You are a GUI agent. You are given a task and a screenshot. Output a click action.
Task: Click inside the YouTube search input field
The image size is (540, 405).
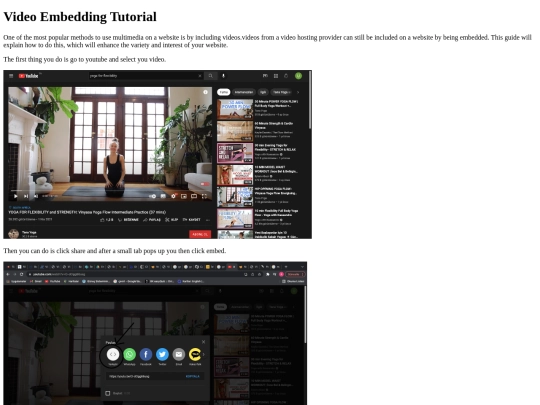click(143, 76)
